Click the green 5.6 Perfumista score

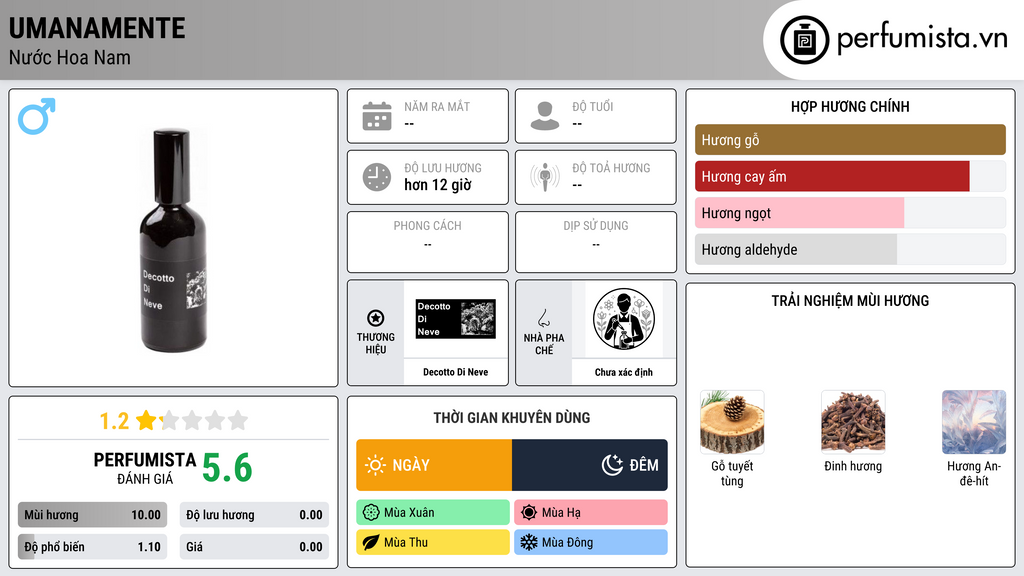pyautogui.click(x=227, y=468)
